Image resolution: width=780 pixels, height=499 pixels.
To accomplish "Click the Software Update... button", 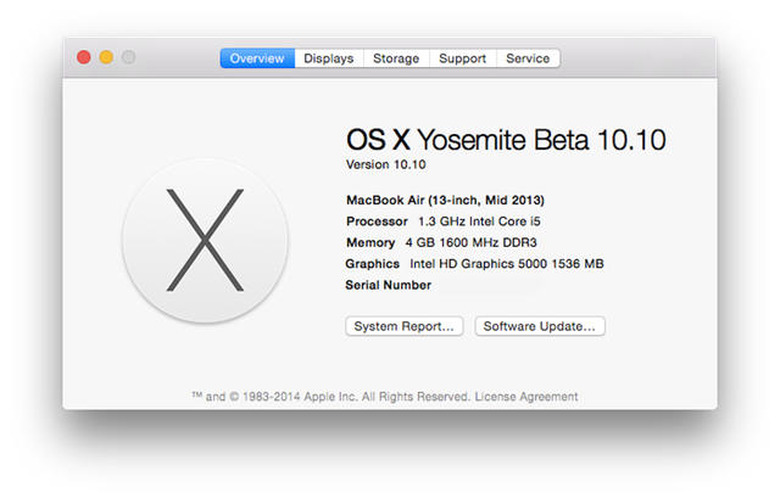I will 540,326.
